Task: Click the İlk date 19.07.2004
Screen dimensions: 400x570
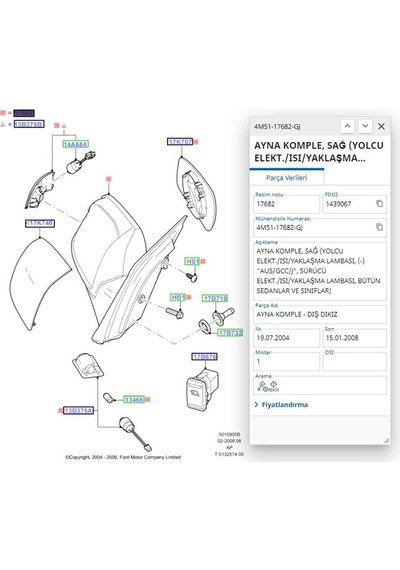Action: [x=287, y=338]
